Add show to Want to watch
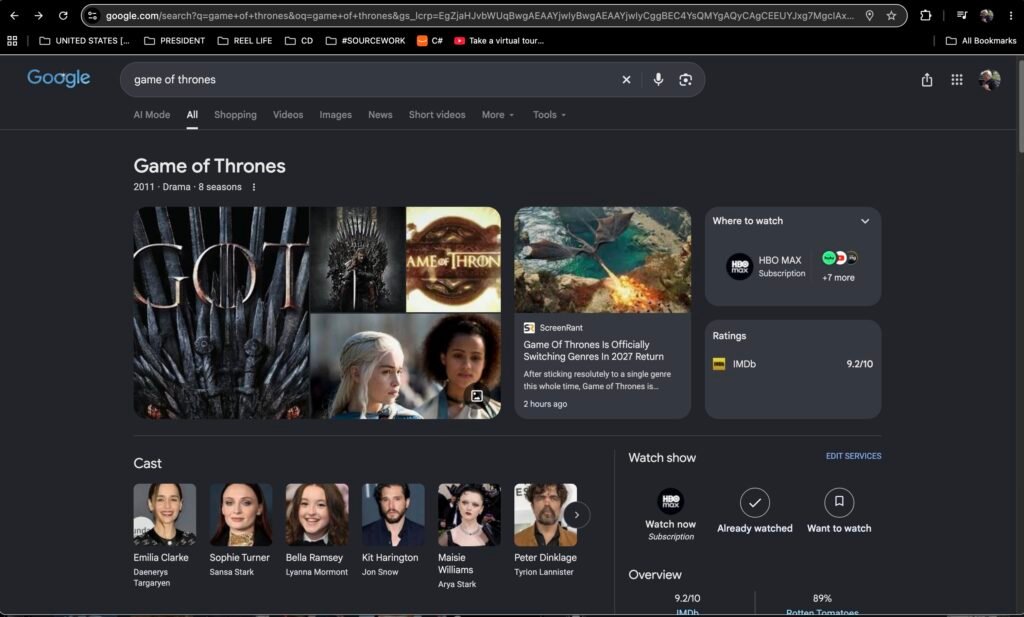The width and height of the screenshot is (1024, 617). coord(839,511)
